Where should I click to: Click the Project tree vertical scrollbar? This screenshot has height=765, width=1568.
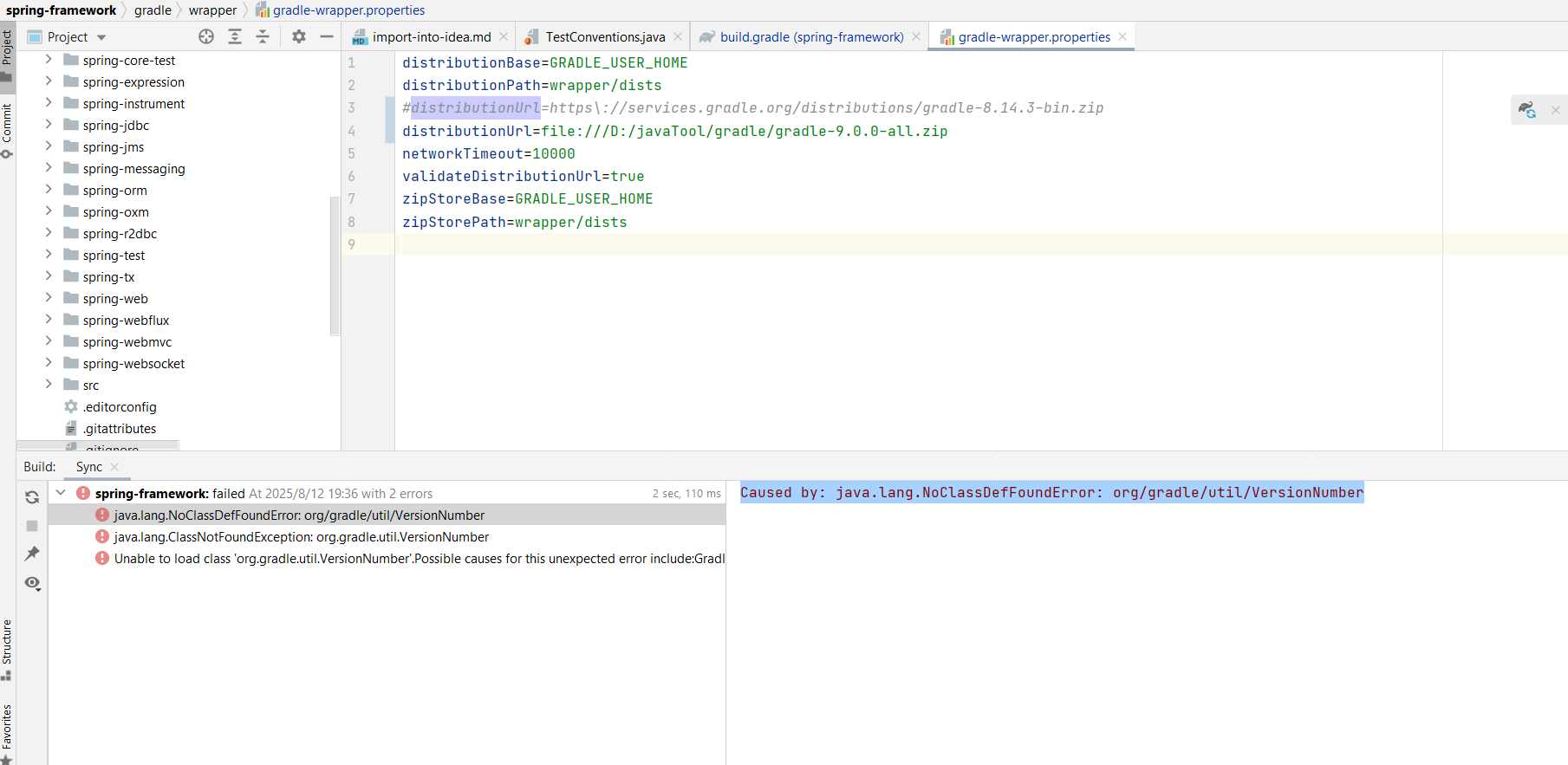[335, 266]
